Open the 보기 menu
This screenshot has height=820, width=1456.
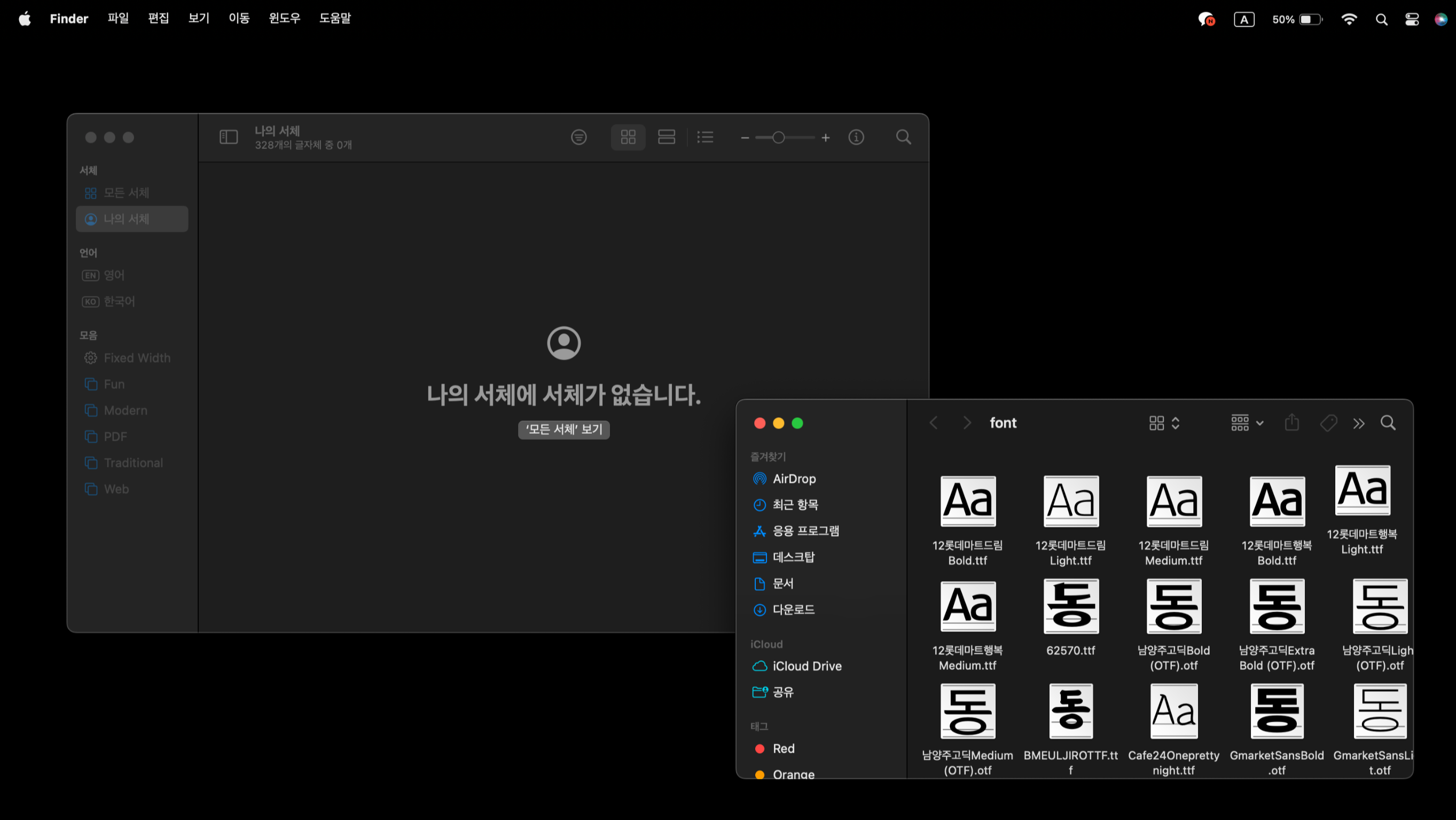point(198,18)
